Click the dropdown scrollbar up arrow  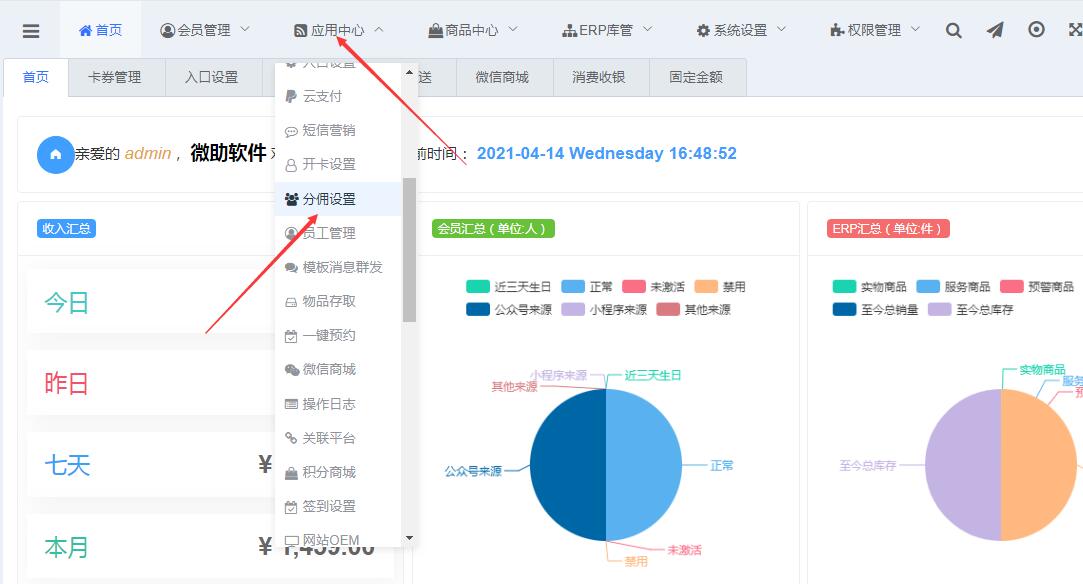tap(410, 72)
